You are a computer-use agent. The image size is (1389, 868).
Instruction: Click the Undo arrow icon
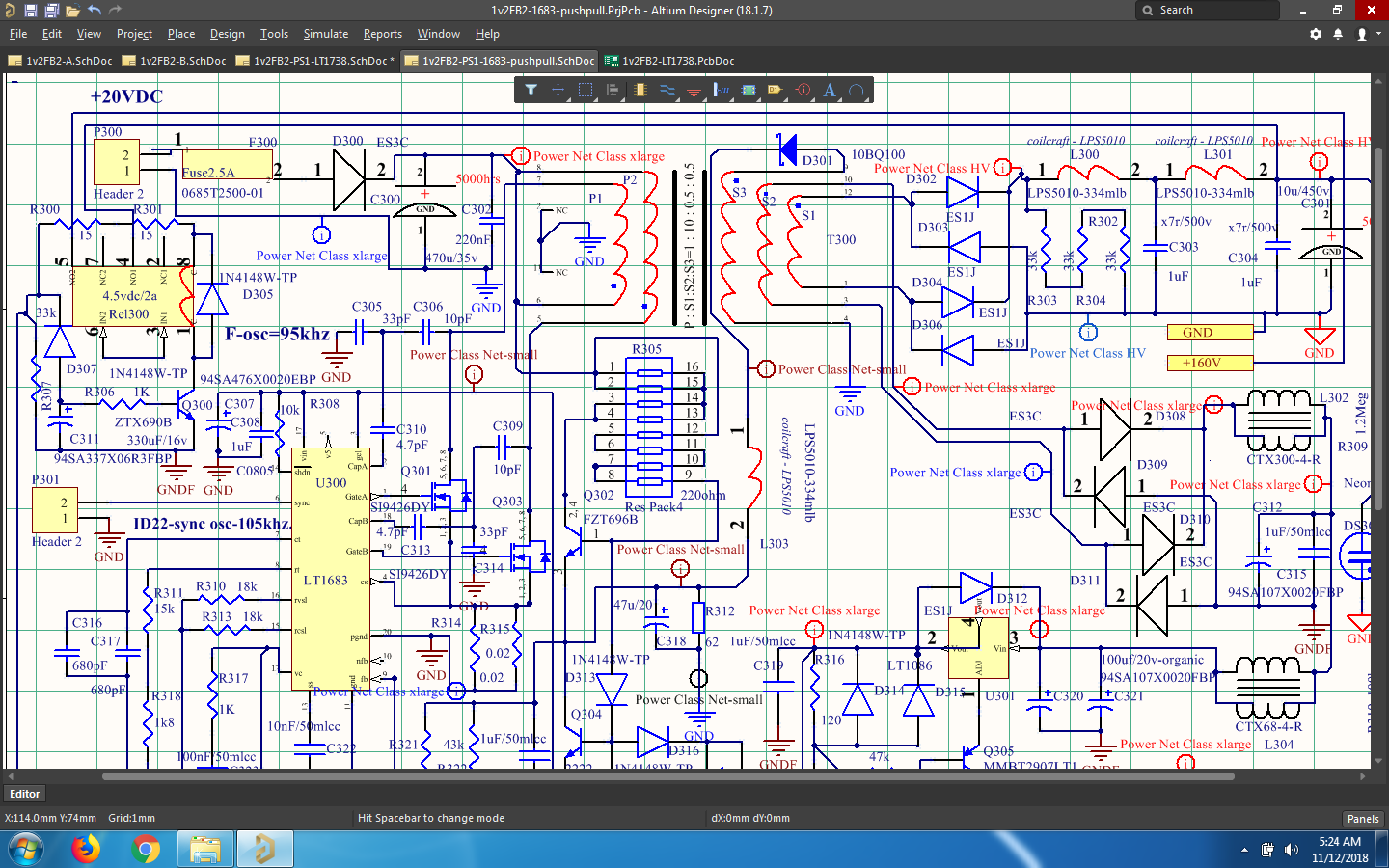click(95, 10)
